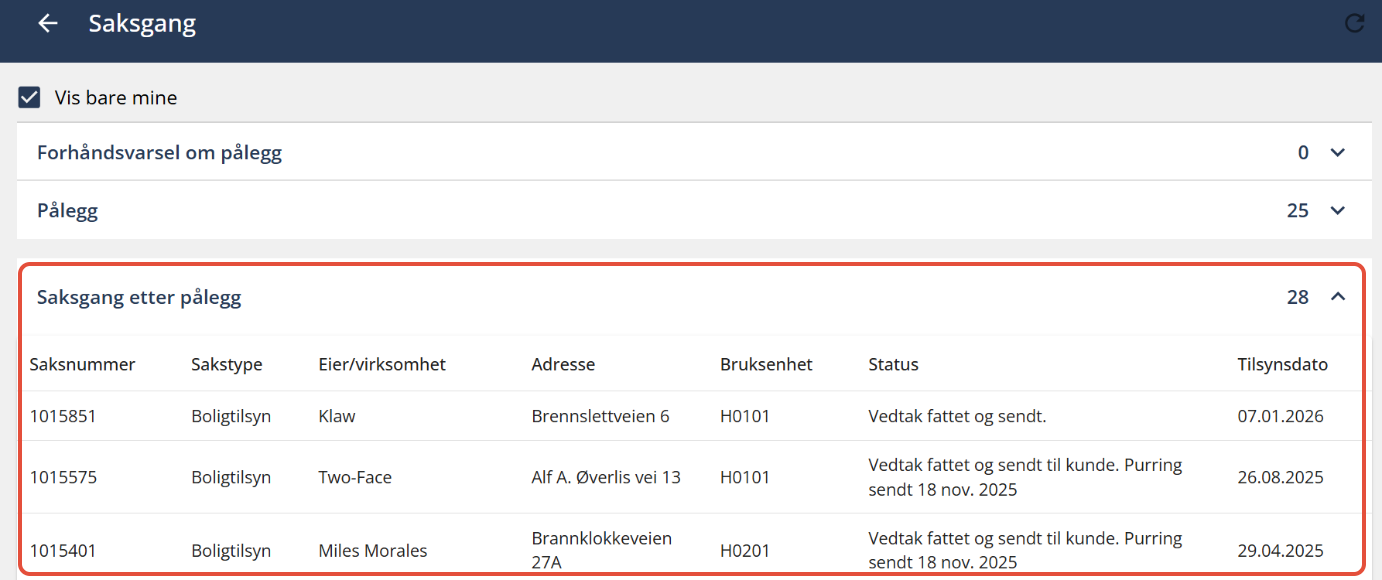Sort by Bruksenhet column header
The width and height of the screenshot is (1382, 580).
click(x=766, y=365)
